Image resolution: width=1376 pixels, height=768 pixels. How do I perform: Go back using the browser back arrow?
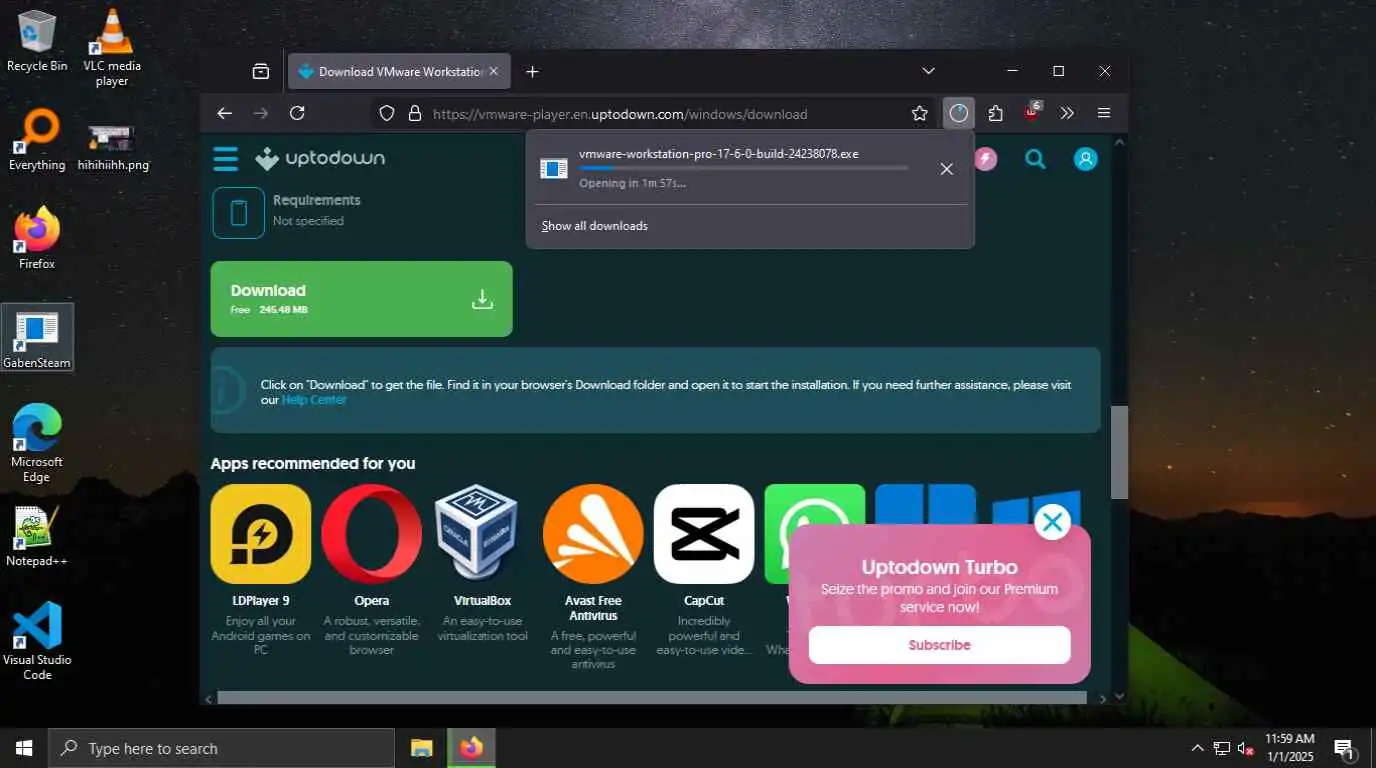(x=225, y=113)
